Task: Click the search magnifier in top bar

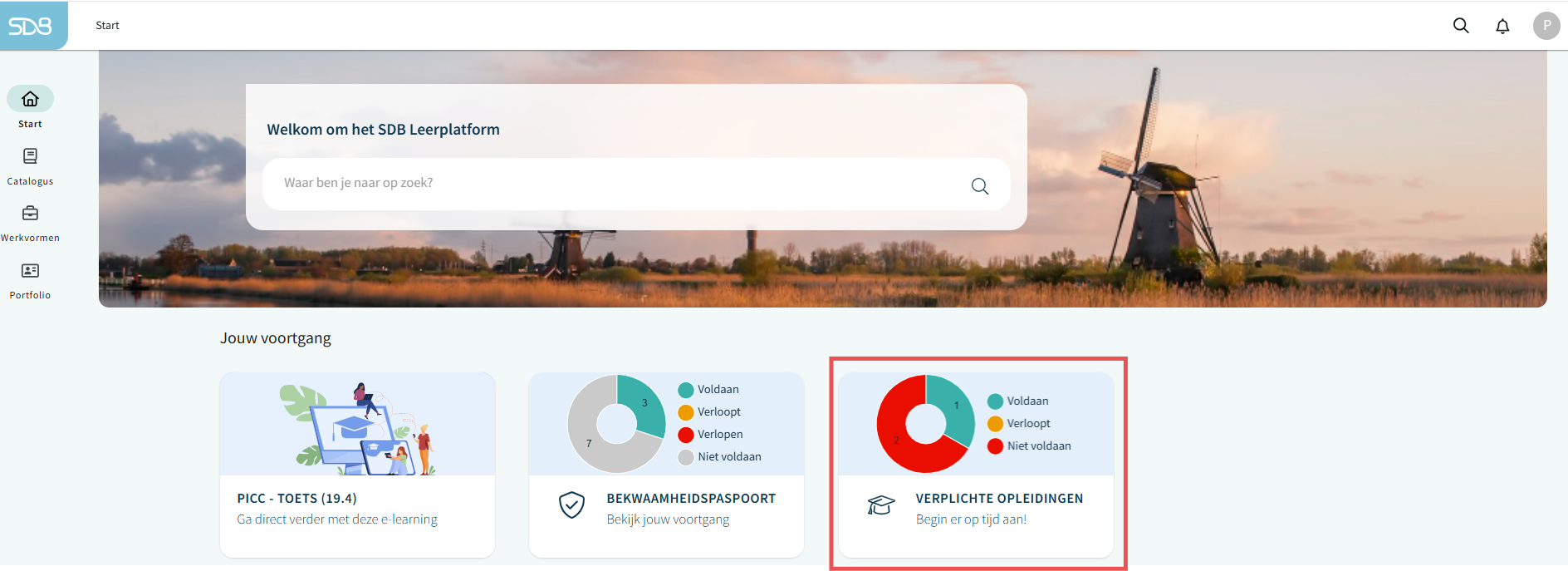Action: click(x=1461, y=26)
